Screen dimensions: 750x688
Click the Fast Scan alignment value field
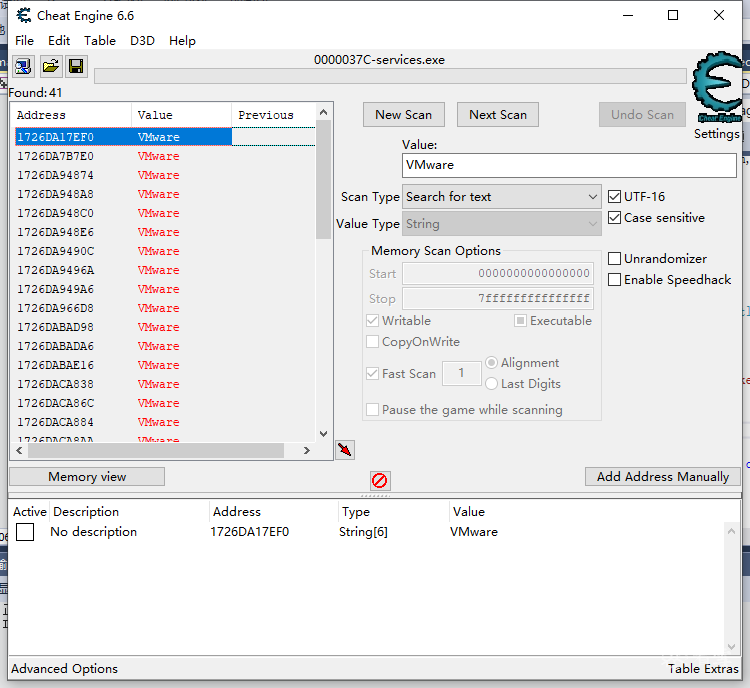(462, 373)
